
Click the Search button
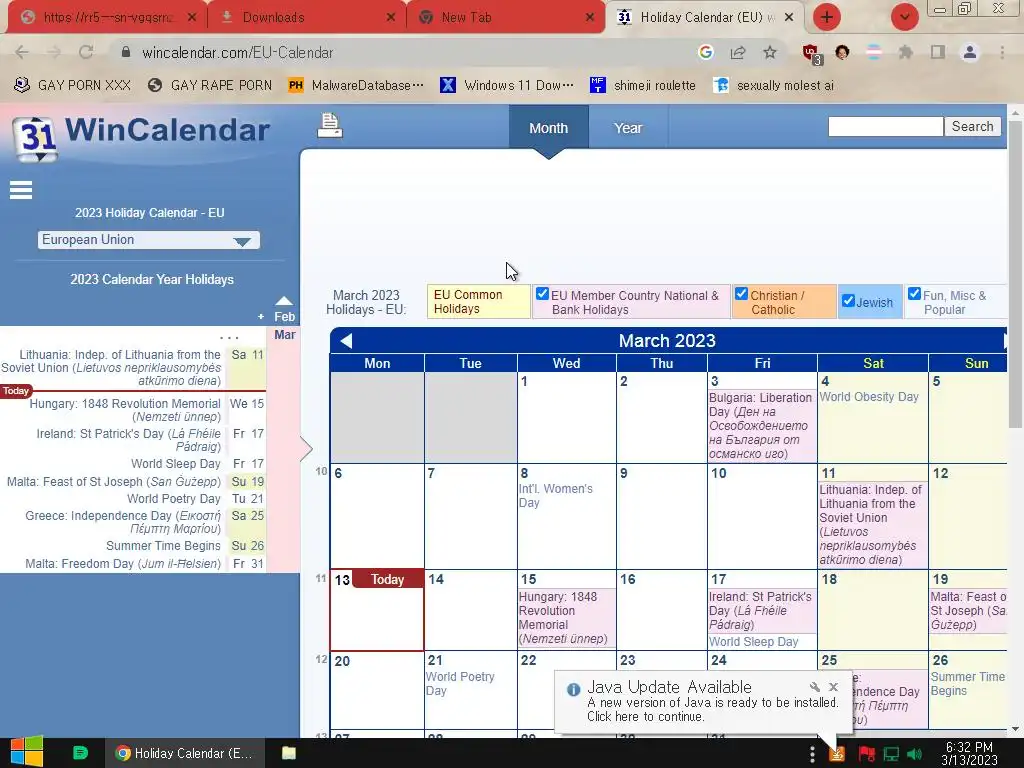click(x=972, y=126)
